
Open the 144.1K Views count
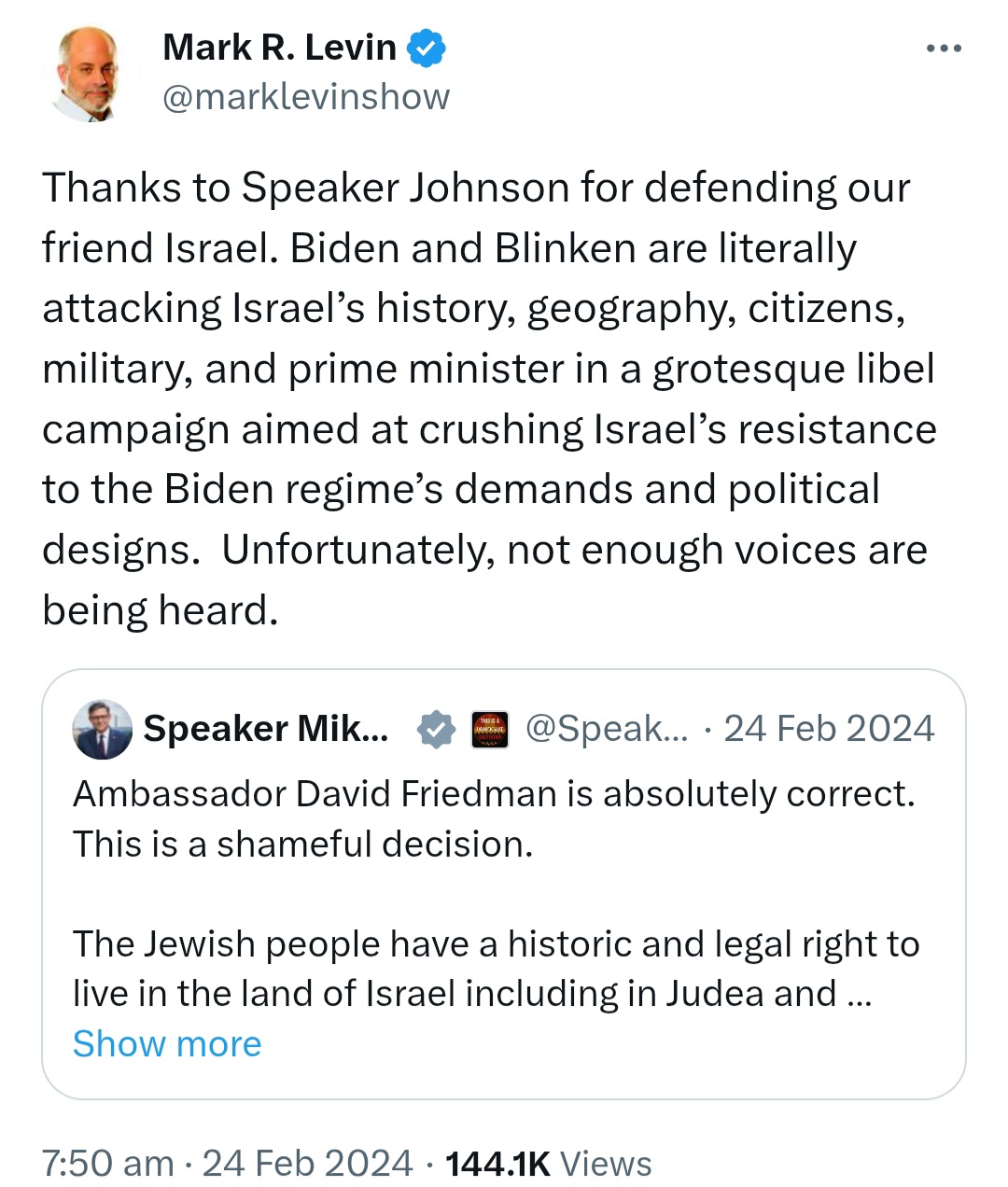[x=549, y=1164]
